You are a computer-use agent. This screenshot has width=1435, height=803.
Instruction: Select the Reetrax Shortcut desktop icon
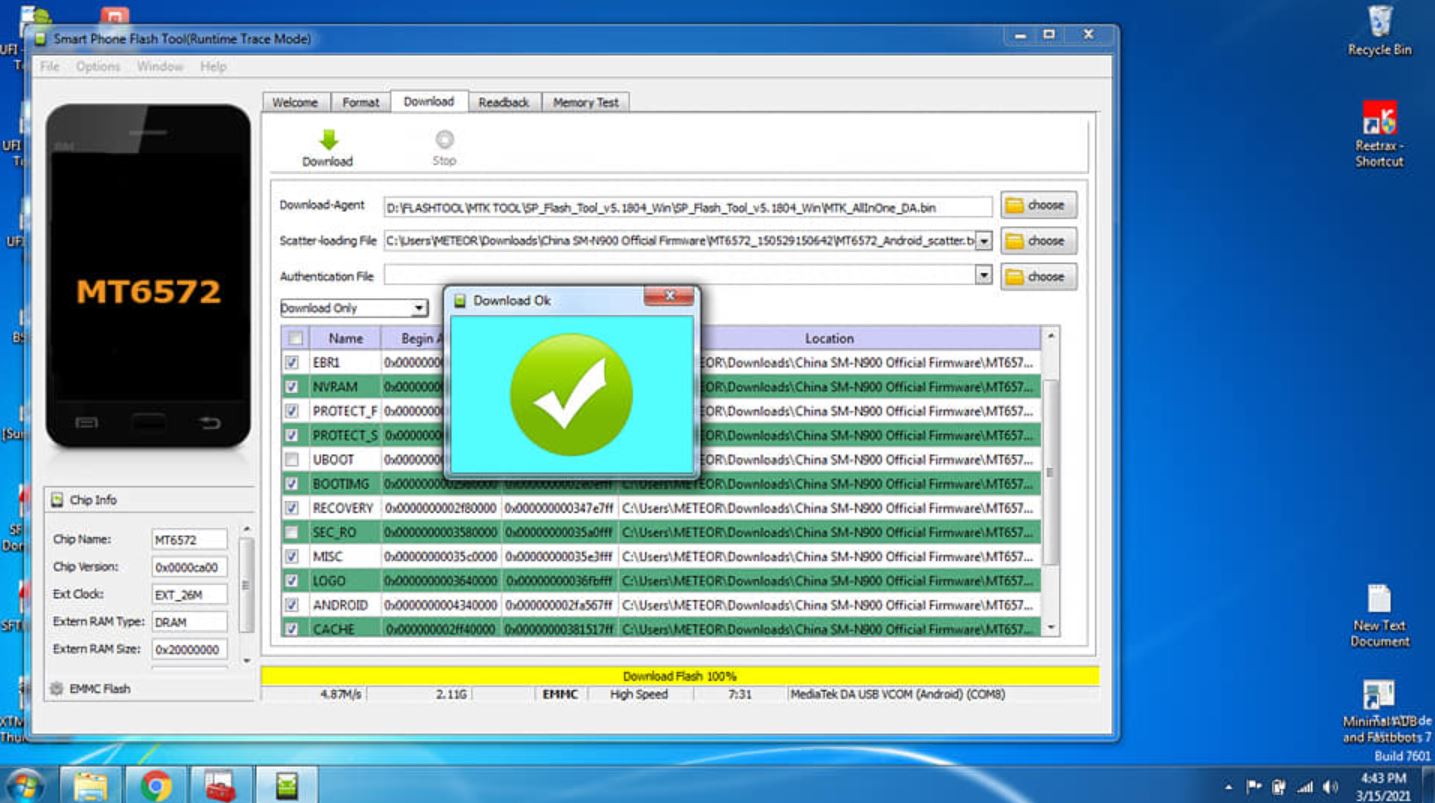click(1379, 134)
